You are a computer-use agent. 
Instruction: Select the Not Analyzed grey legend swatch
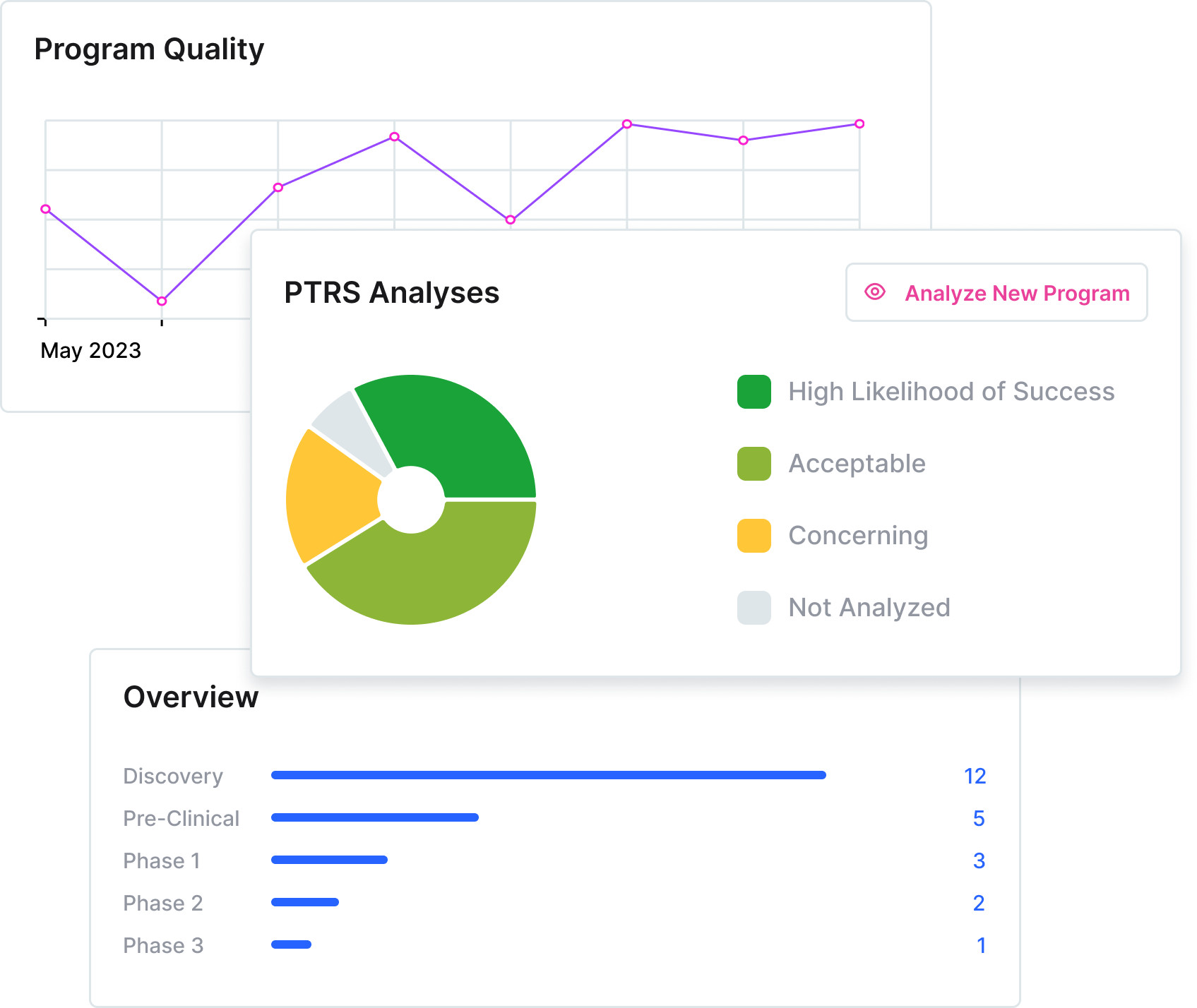(x=754, y=608)
